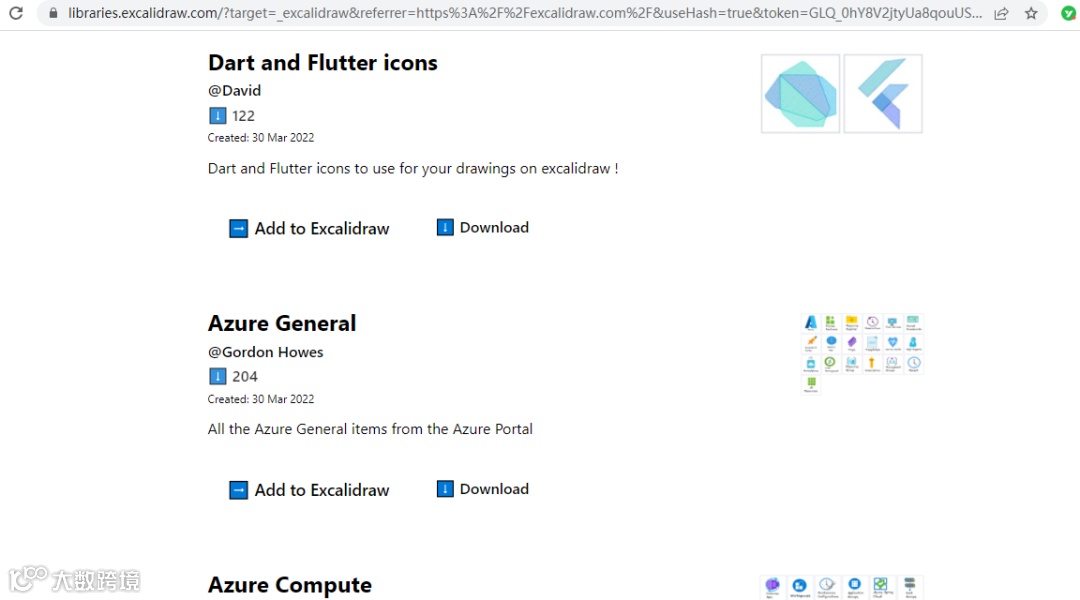Download the Azure General library
This screenshot has height=600, width=1080.
(494, 489)
